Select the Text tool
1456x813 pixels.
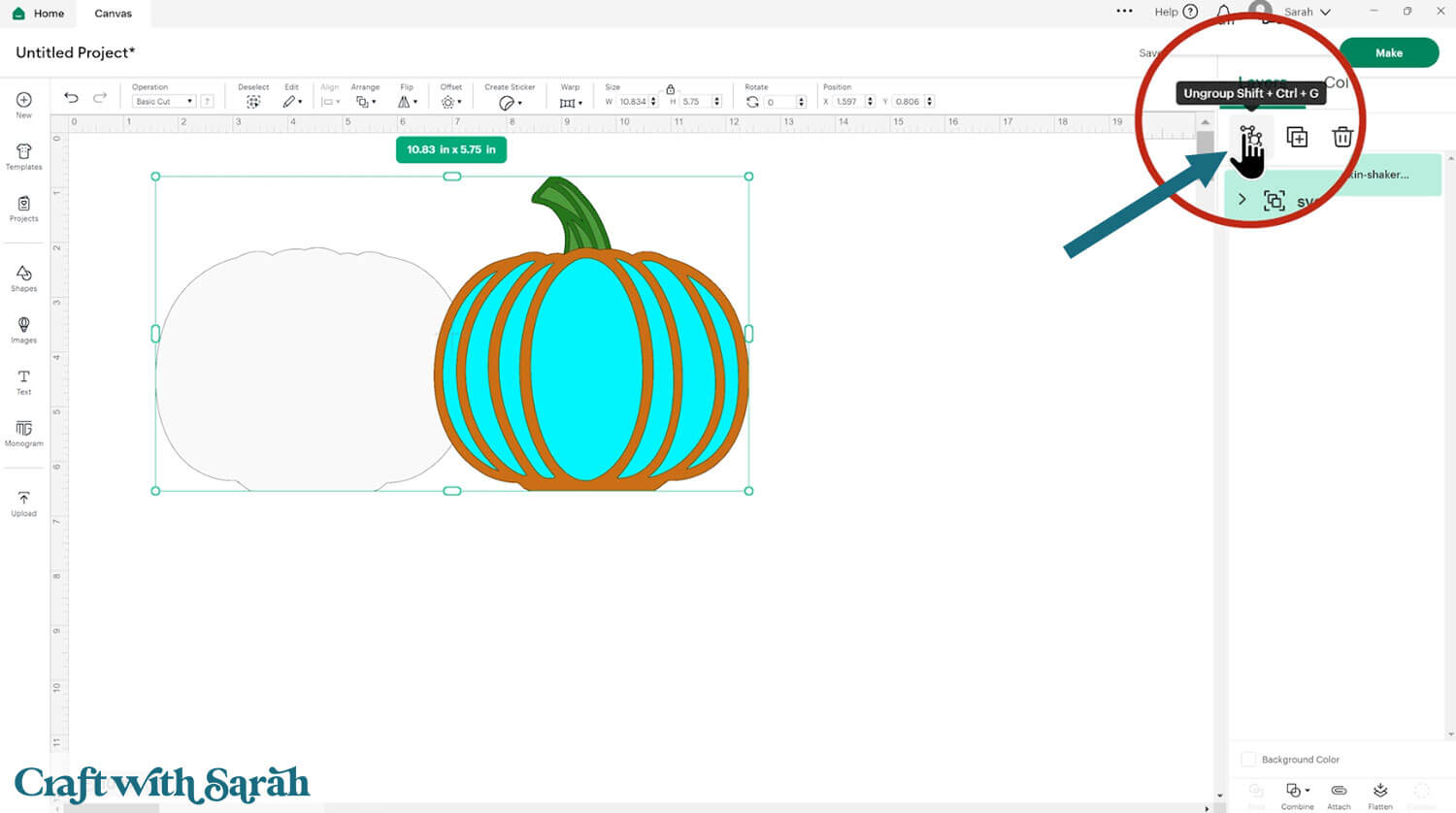pos(24,382)
